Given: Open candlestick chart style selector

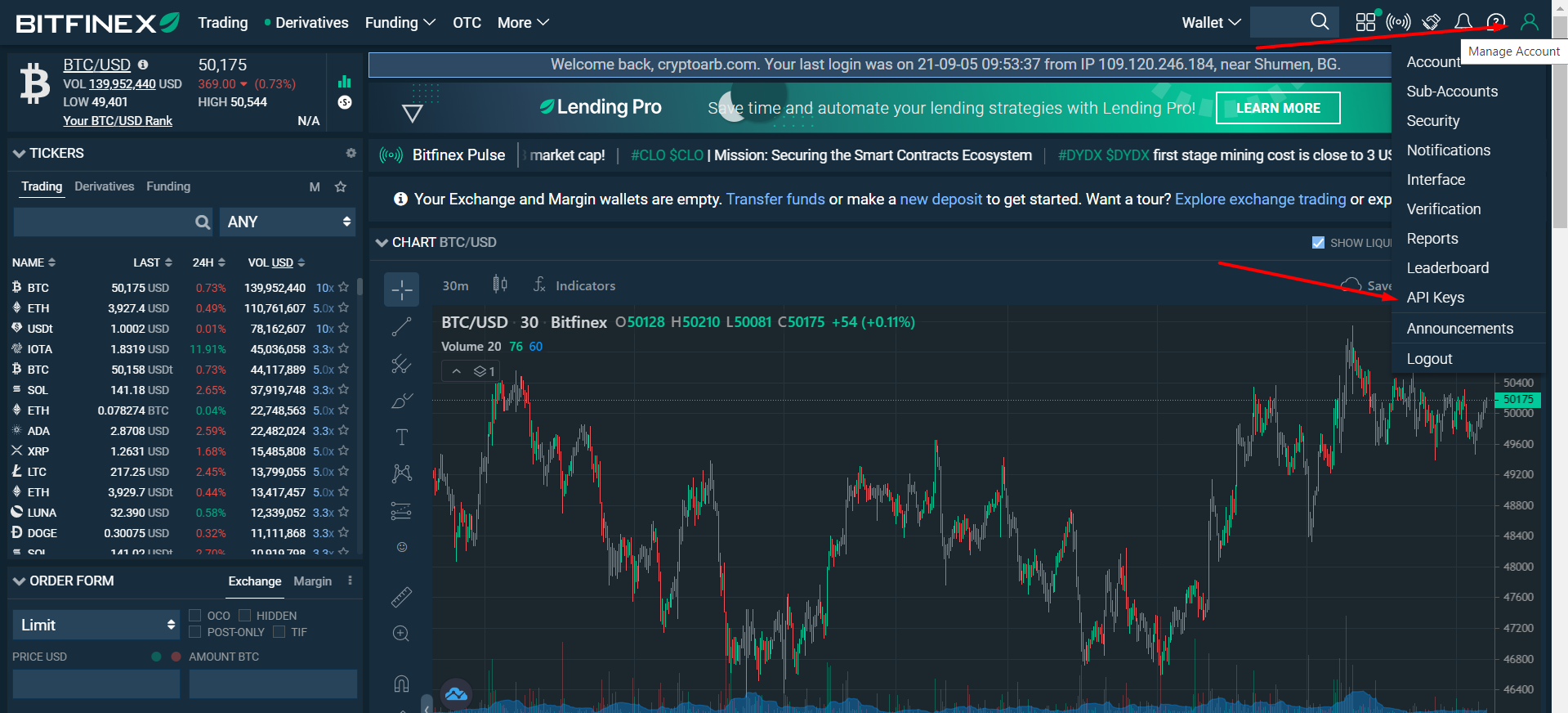Looking at the screenshot, I should 500,285.
